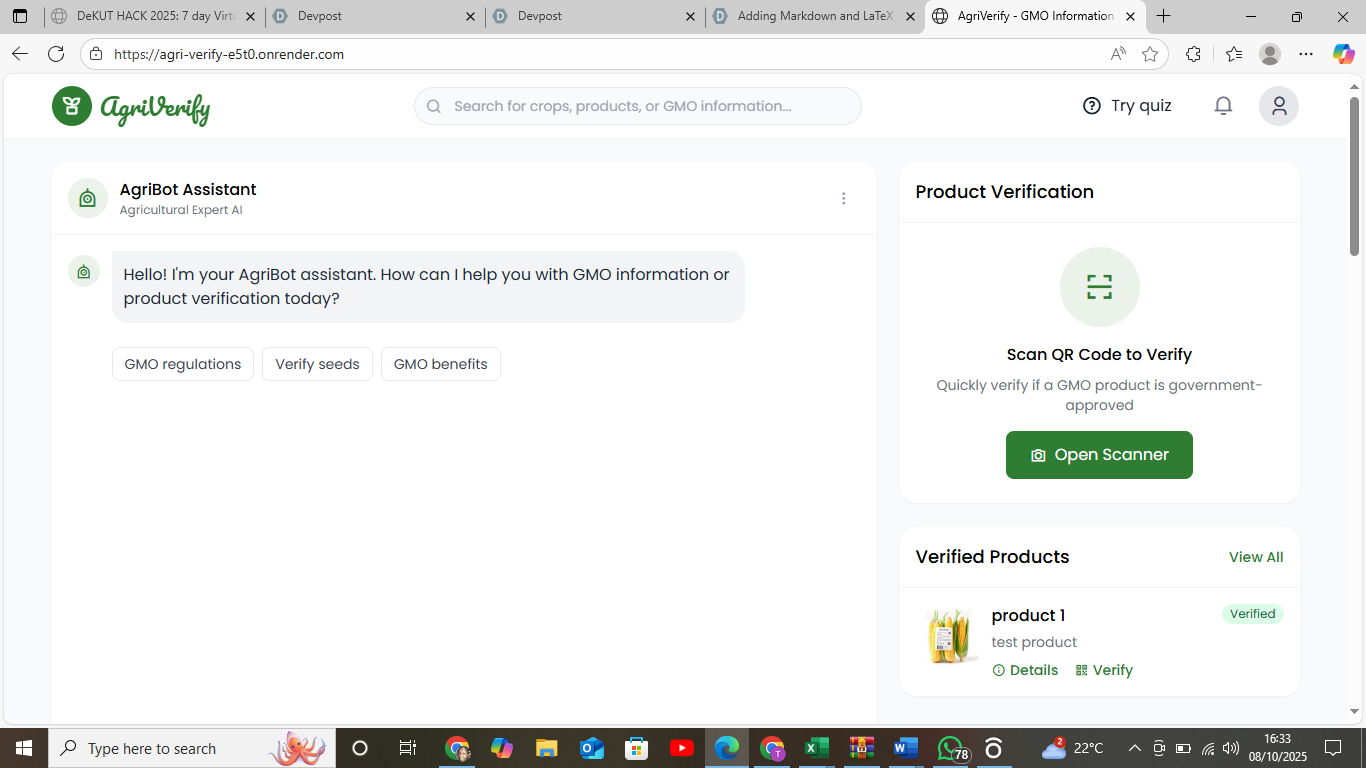The width and height of the screenshot is (1366, 768).
Task: Select the GMO benefits suggestion chip
Action: click(x=441, y=364)
